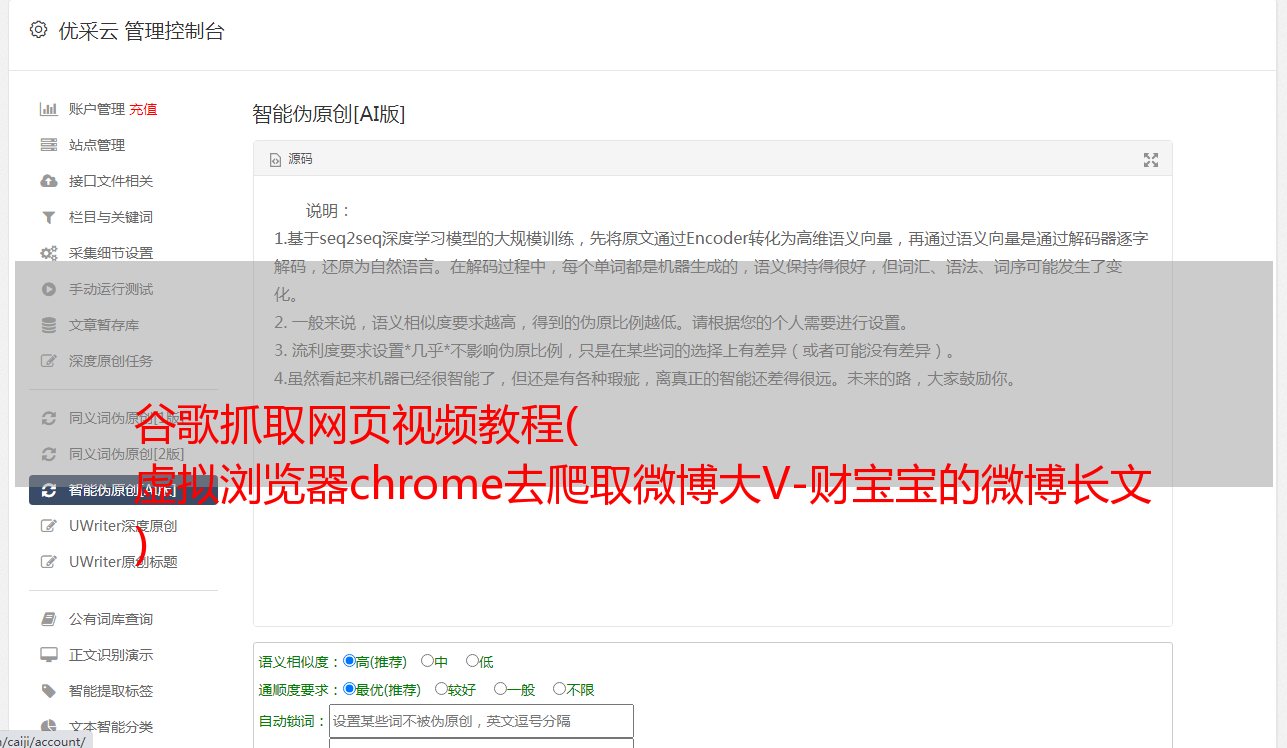Click the 自动锁词 input field
The image size is (1287, 748).
[x=481, y=721]
